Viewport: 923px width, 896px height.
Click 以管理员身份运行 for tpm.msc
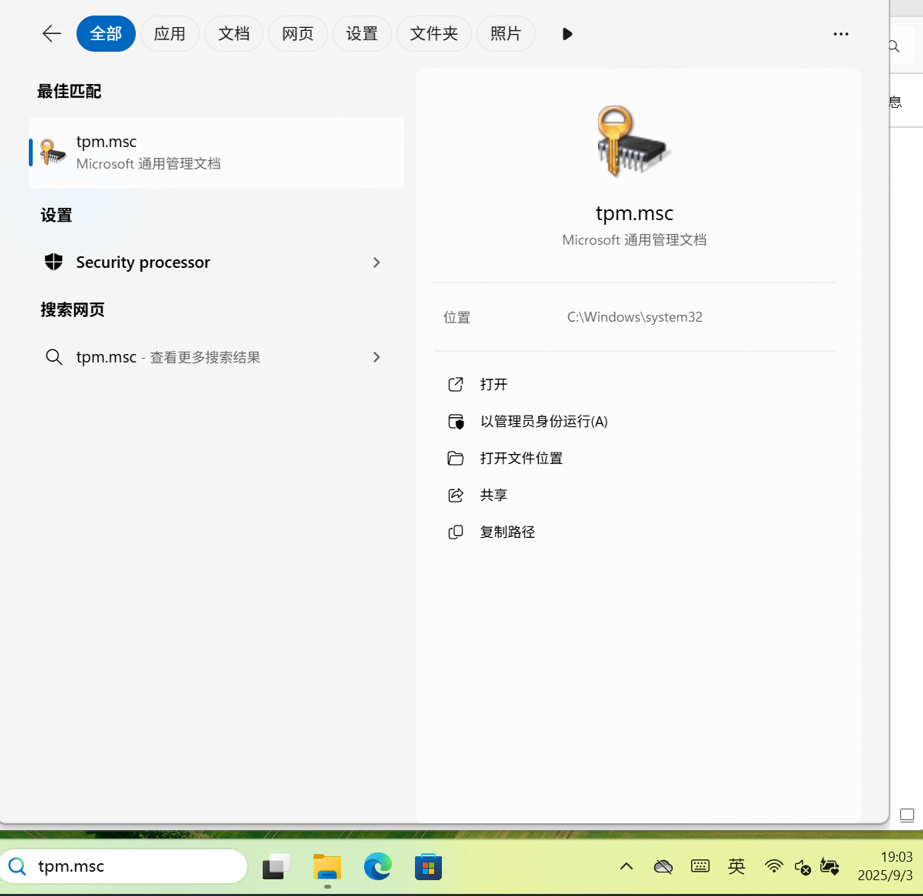click(543, 421)
